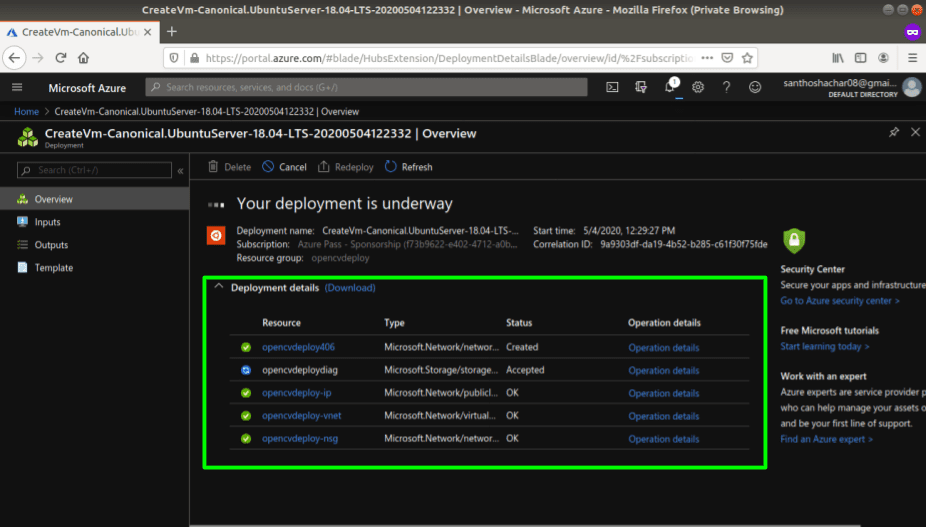The image size is (926, 527).
Task: Go back in Firefox
Action: click(15, 58)
